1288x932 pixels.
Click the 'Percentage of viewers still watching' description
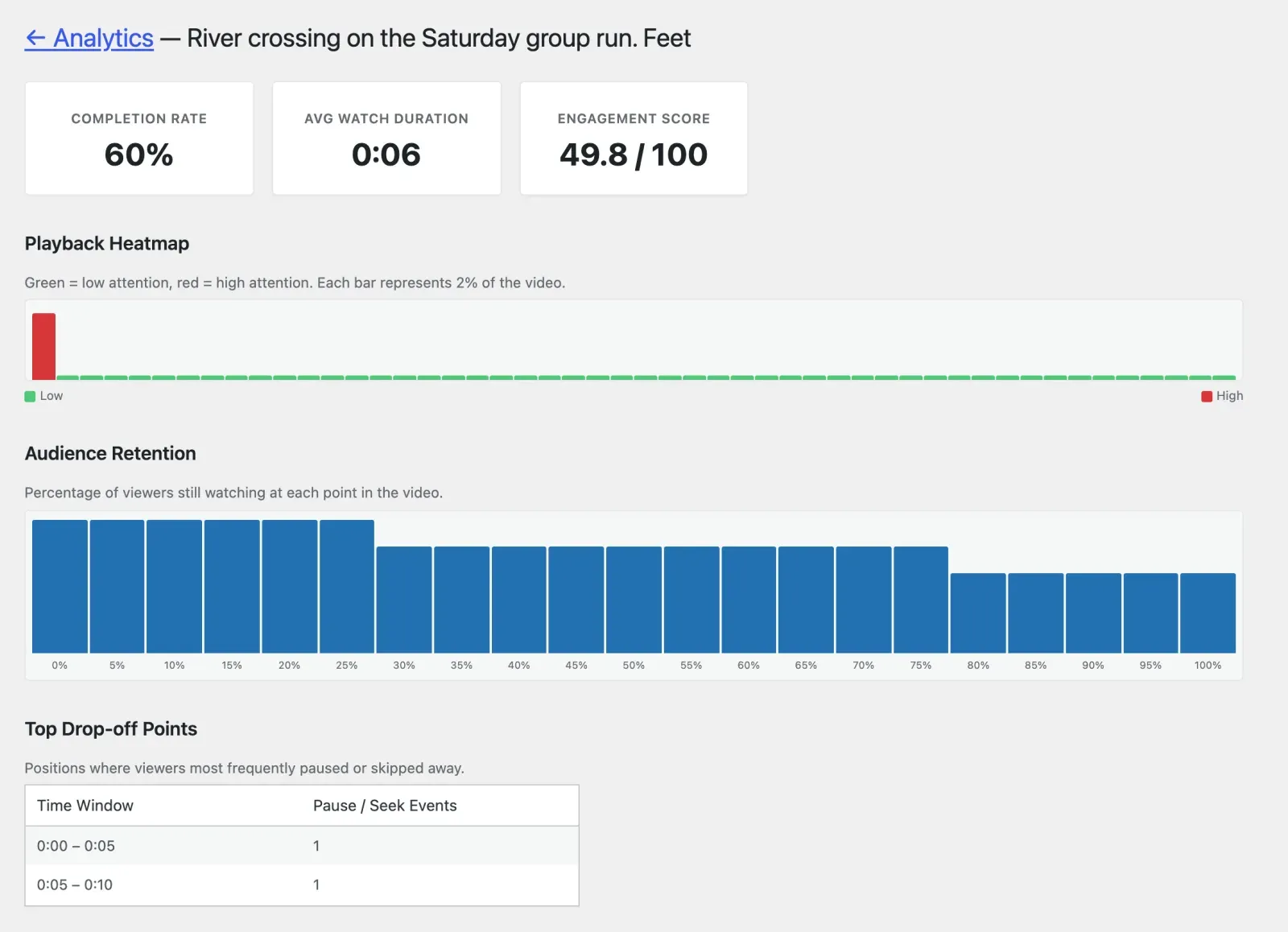pyautogui.click(x=233, y=493)
